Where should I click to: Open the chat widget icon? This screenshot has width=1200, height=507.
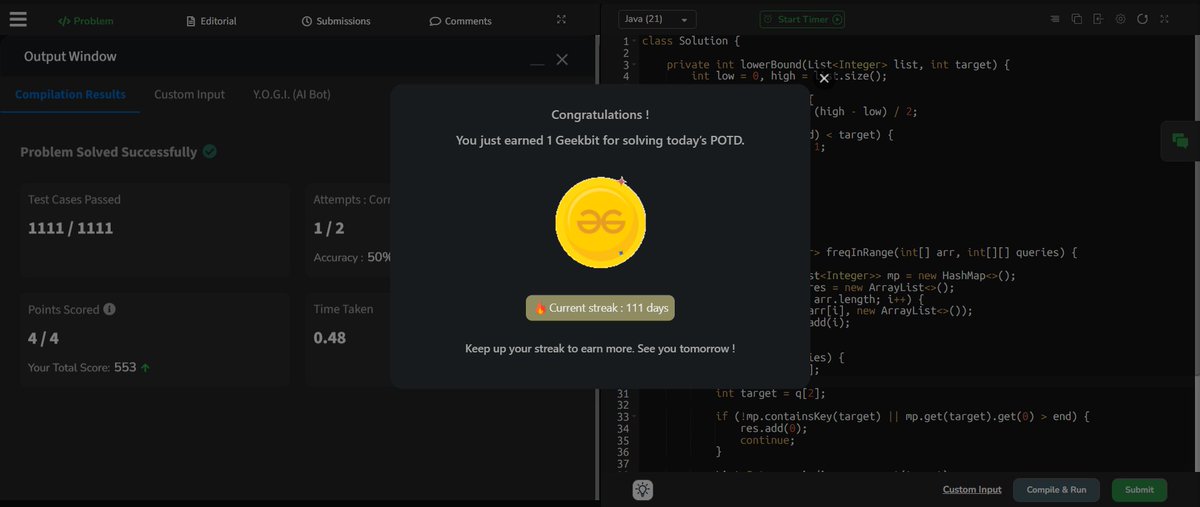[1180, 141]
